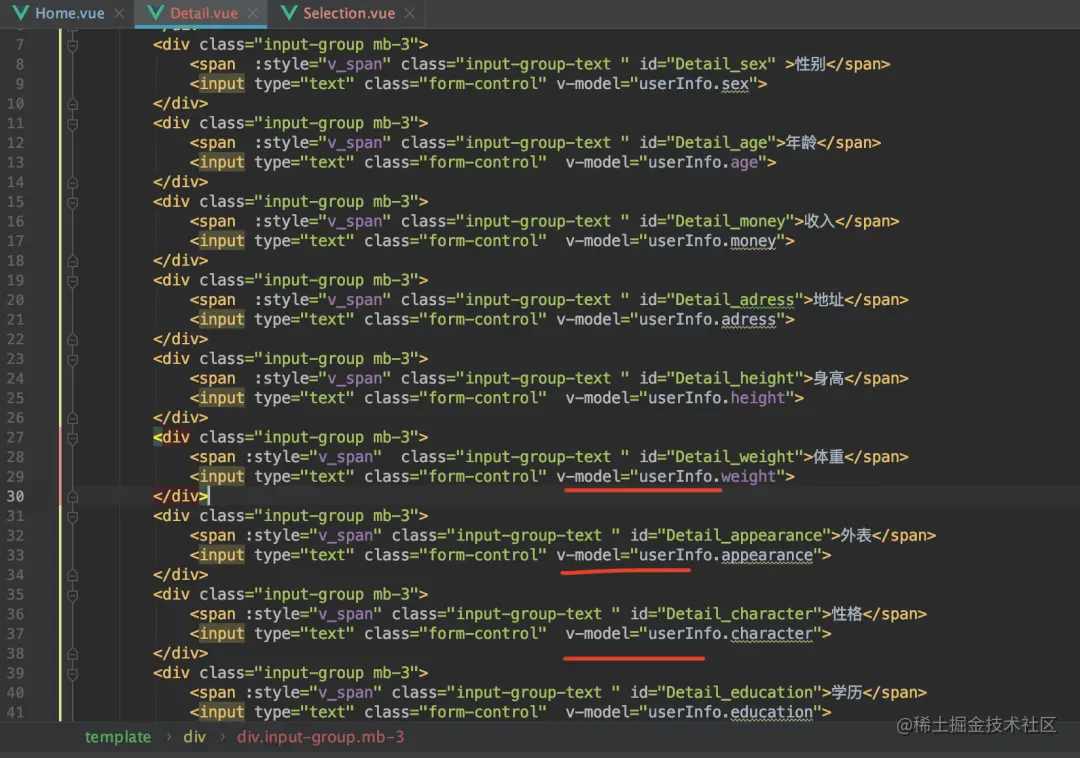Click the userInfo.age v-model binding
Image resolution: width=1080 pixels, height=758 pixels.
pos(703,162)
